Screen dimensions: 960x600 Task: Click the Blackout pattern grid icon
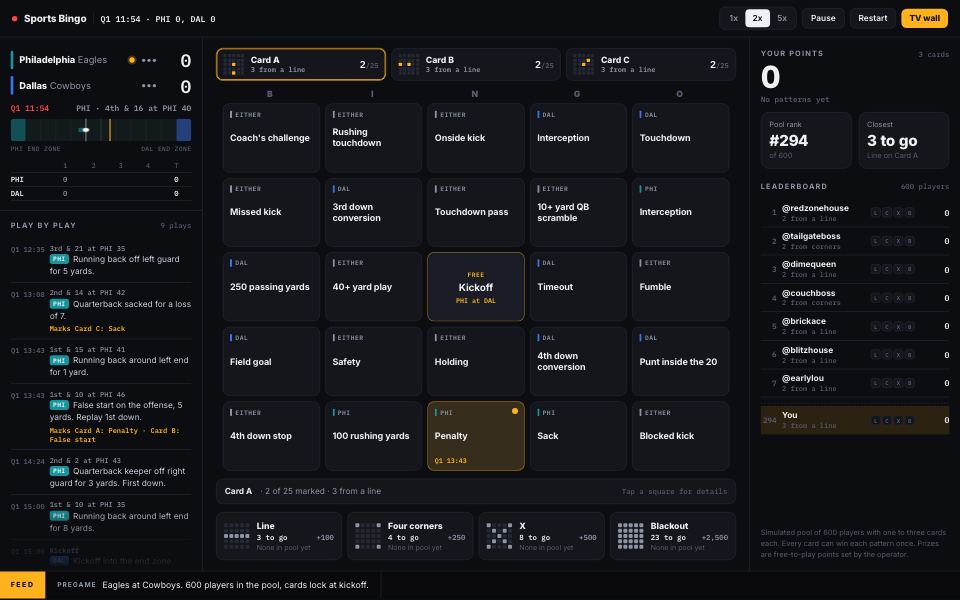click(x=630, y=536)
